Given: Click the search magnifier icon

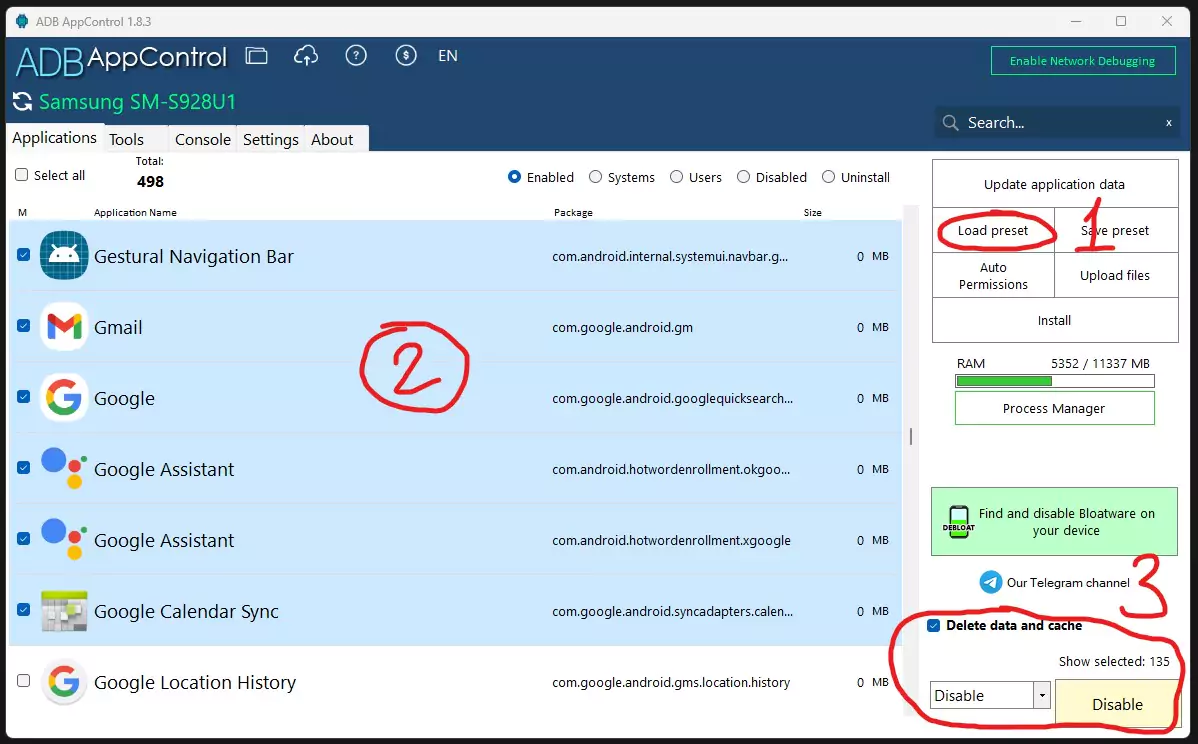Looking at the screenshot, I should [x=950, y=122].
